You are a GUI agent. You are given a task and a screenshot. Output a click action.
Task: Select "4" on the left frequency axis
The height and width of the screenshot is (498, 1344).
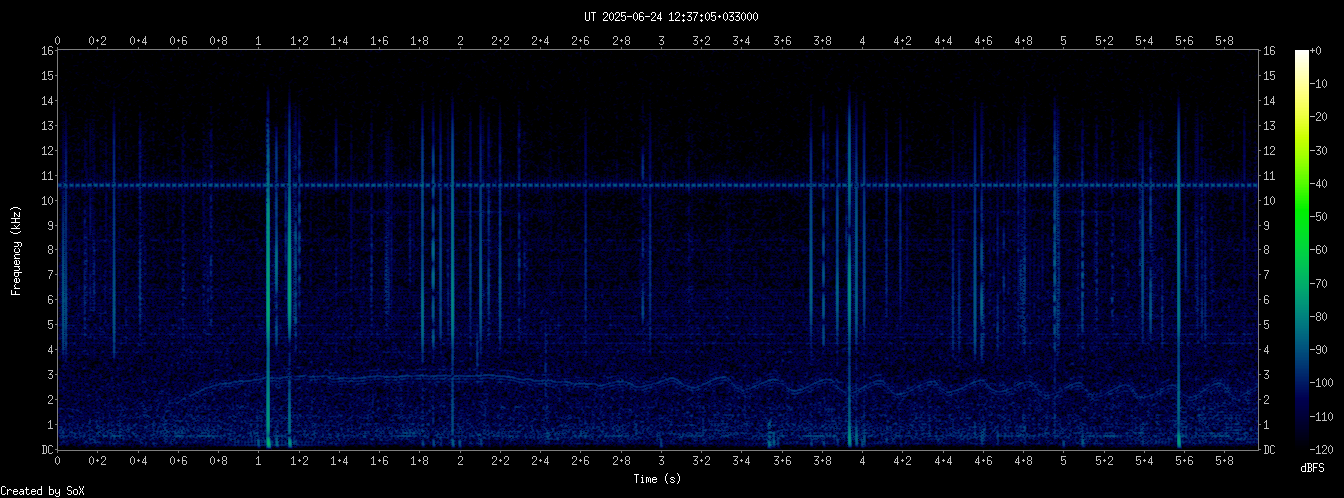click(50, 350)
